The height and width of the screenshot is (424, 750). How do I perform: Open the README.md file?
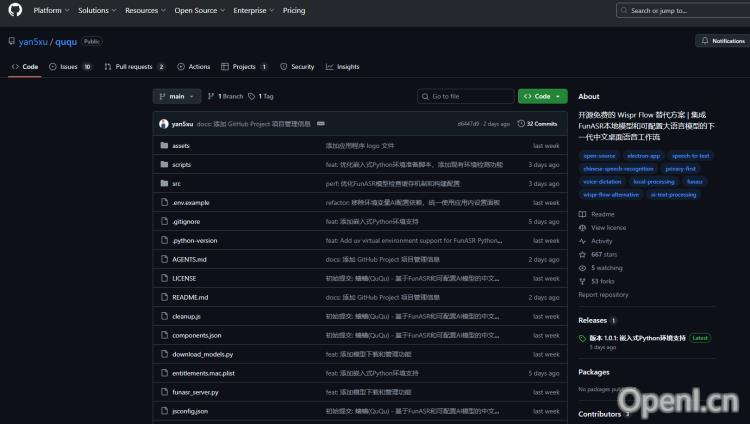190,297
